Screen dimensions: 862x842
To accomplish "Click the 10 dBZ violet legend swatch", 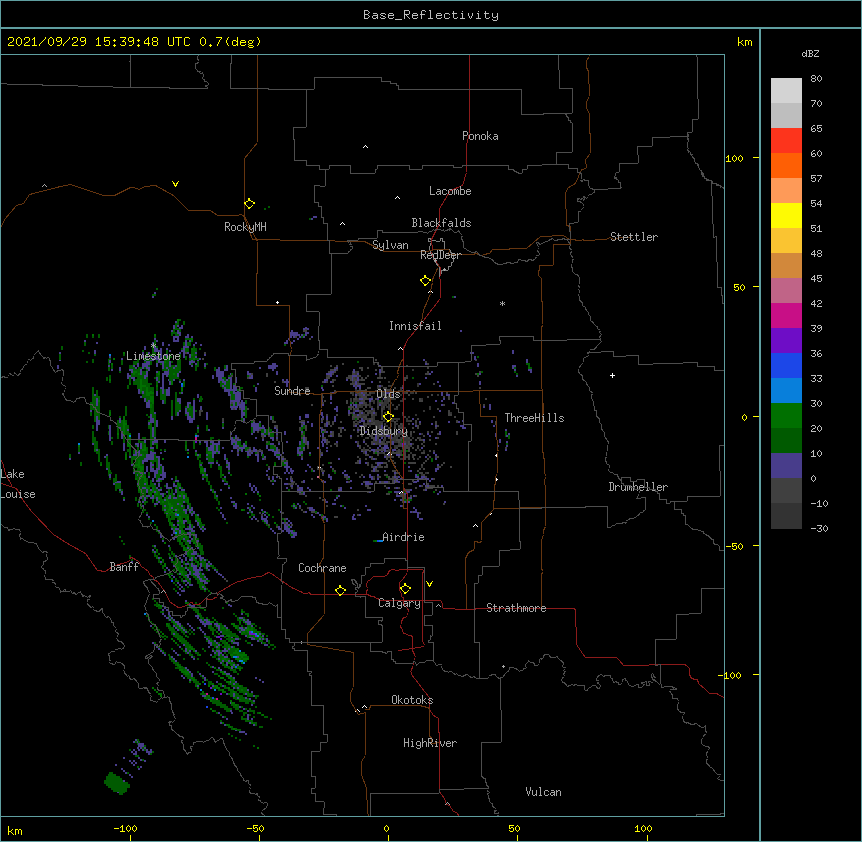I will (786, 466).
